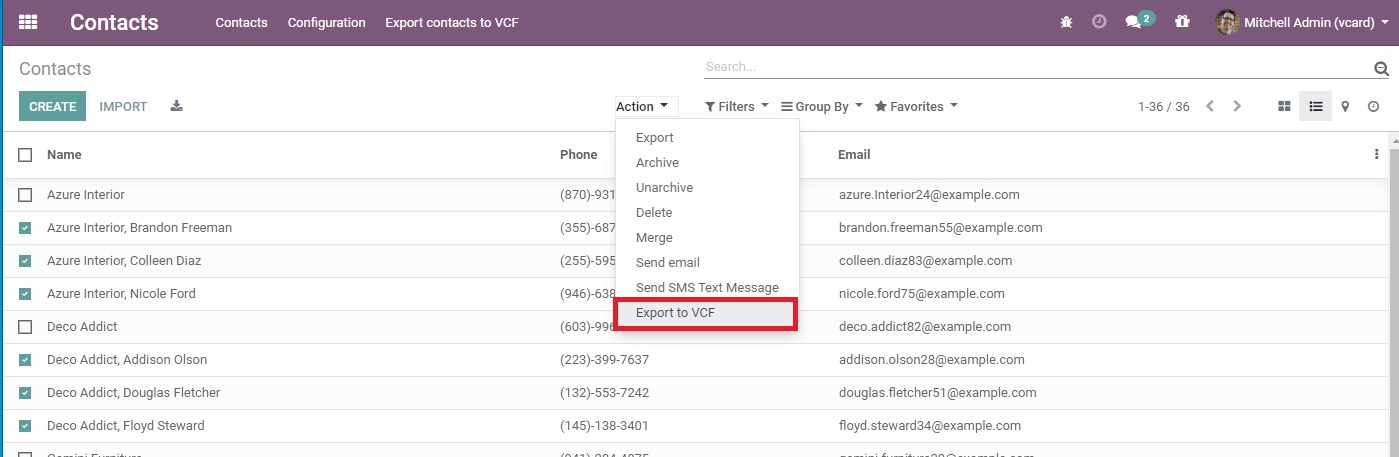Open the activities clock icon in navbar
This screenshot has width=1399, height=457.
(1099, 22)
